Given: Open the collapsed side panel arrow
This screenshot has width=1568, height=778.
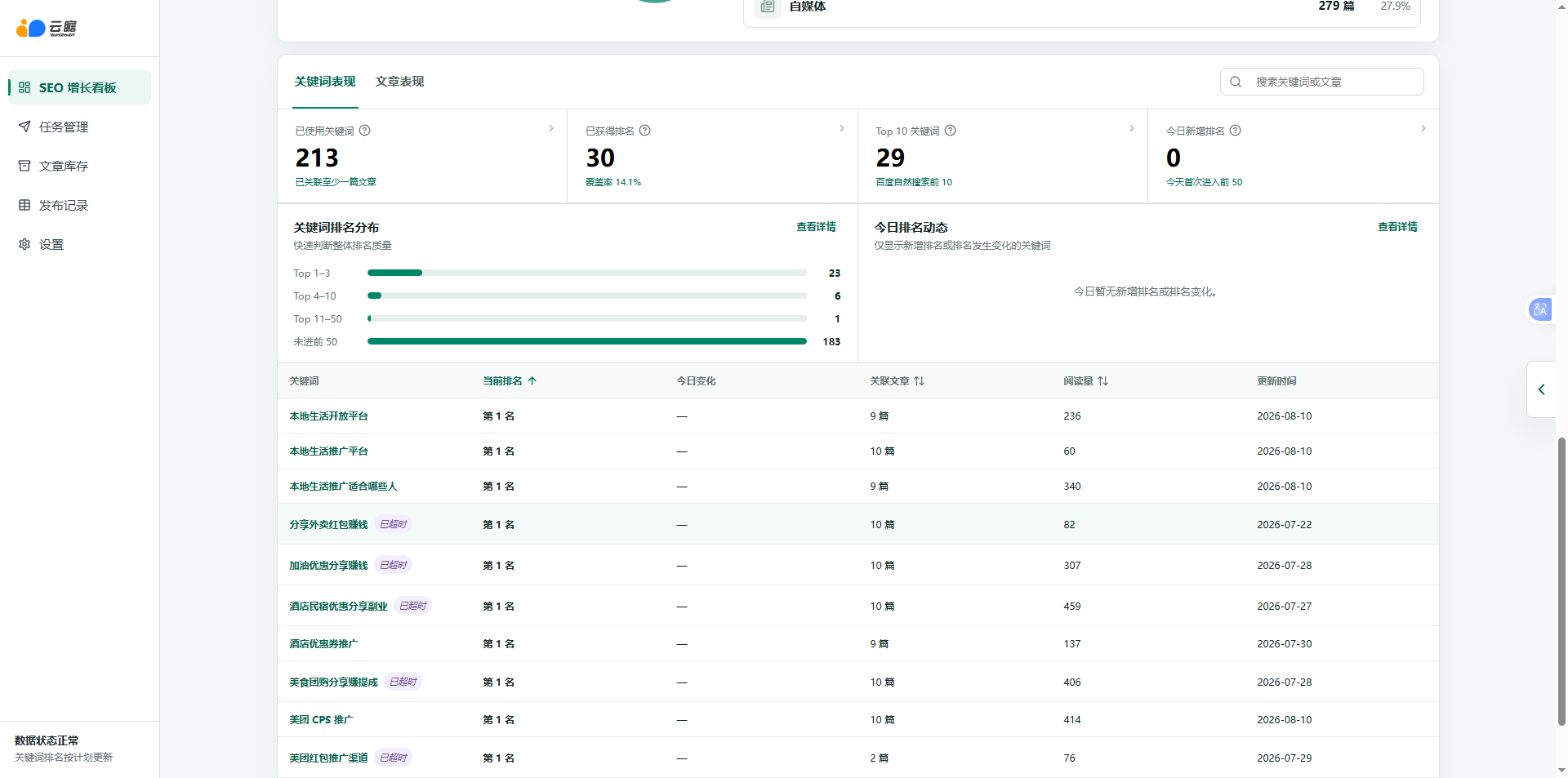Looking at the screenshot, I should (x=1542, y=389).
